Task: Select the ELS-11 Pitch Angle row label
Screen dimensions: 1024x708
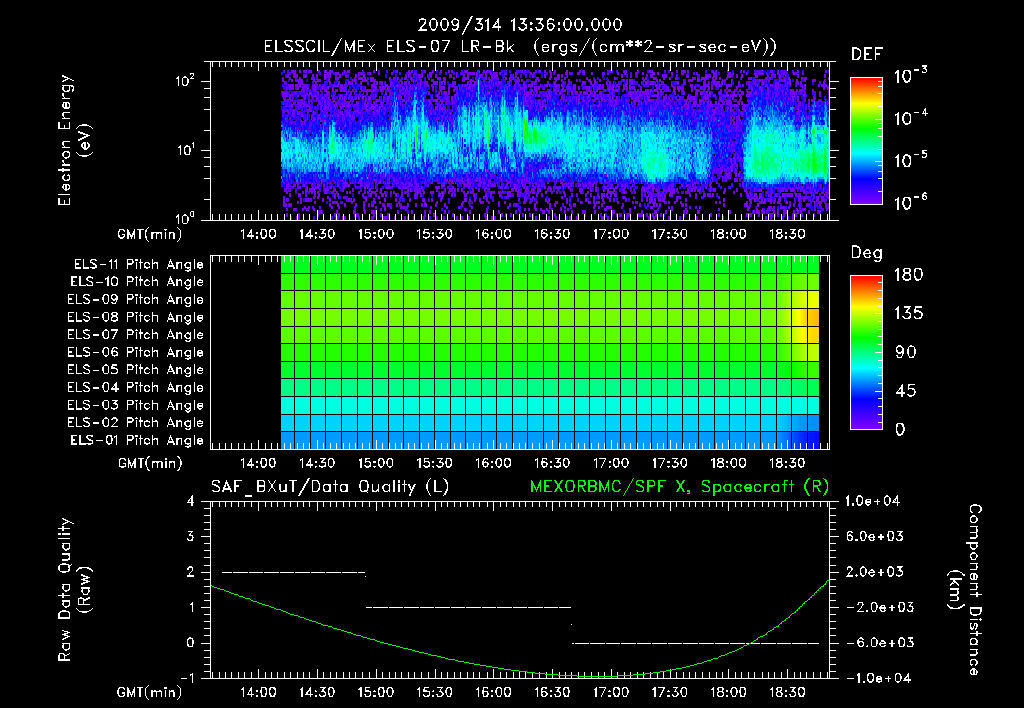Action: [138, 265]
